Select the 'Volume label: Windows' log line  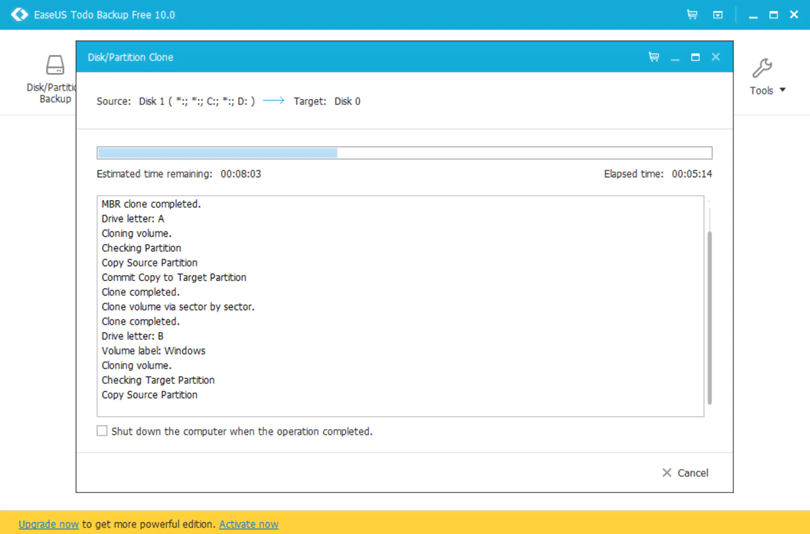click(153, 351)
